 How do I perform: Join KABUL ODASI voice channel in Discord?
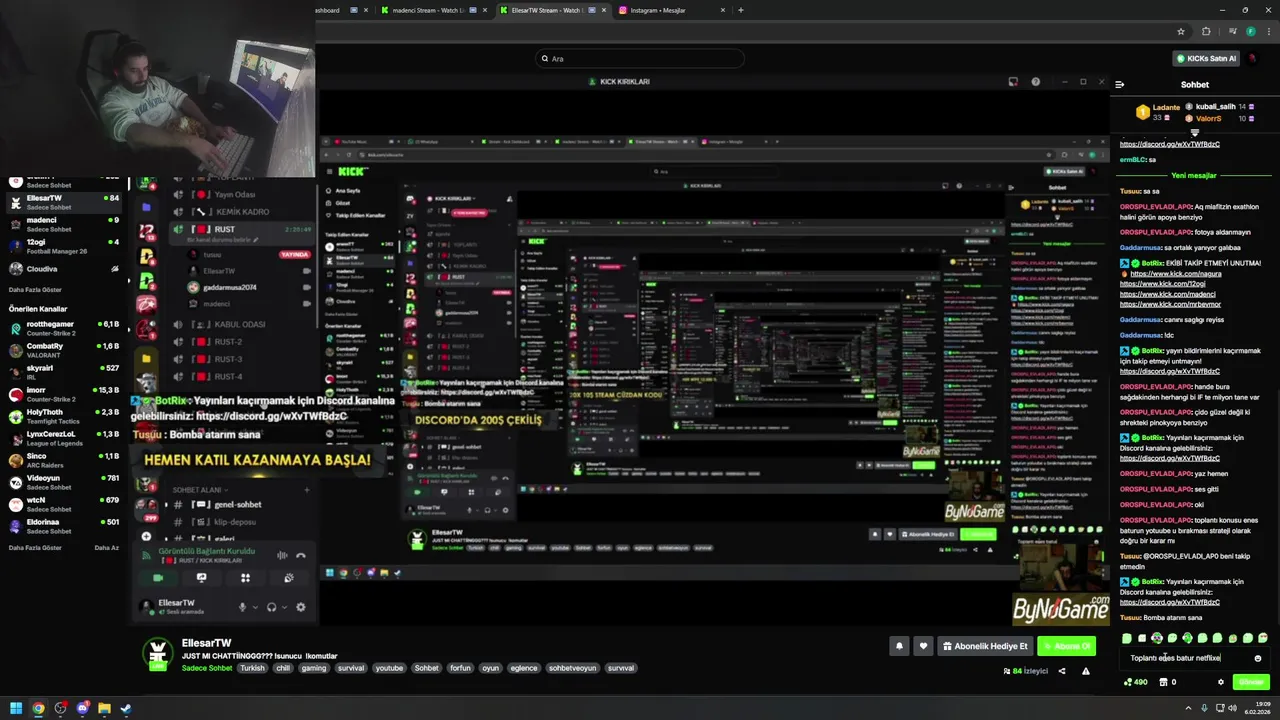pyautogui.click(x=240, y=324)
